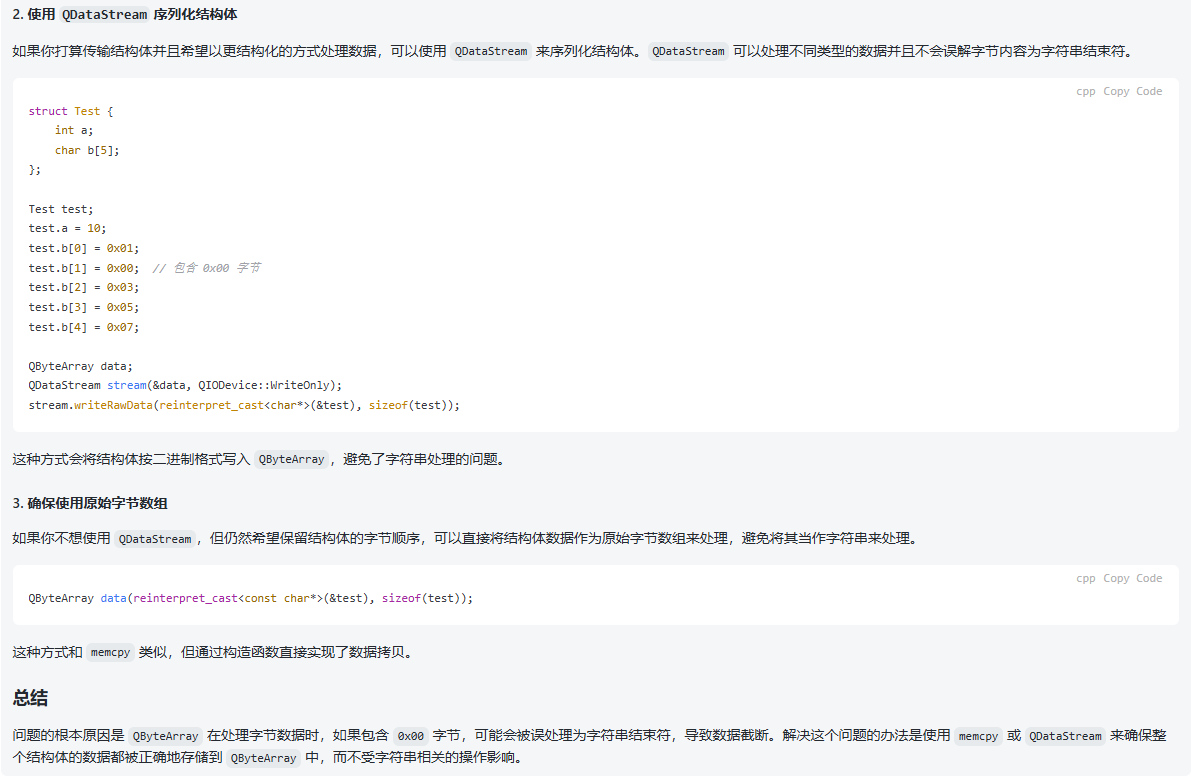Click the 总结 heading
Image resolution: width=1194 pixels, height=784 pixels.
coord(30,698)
